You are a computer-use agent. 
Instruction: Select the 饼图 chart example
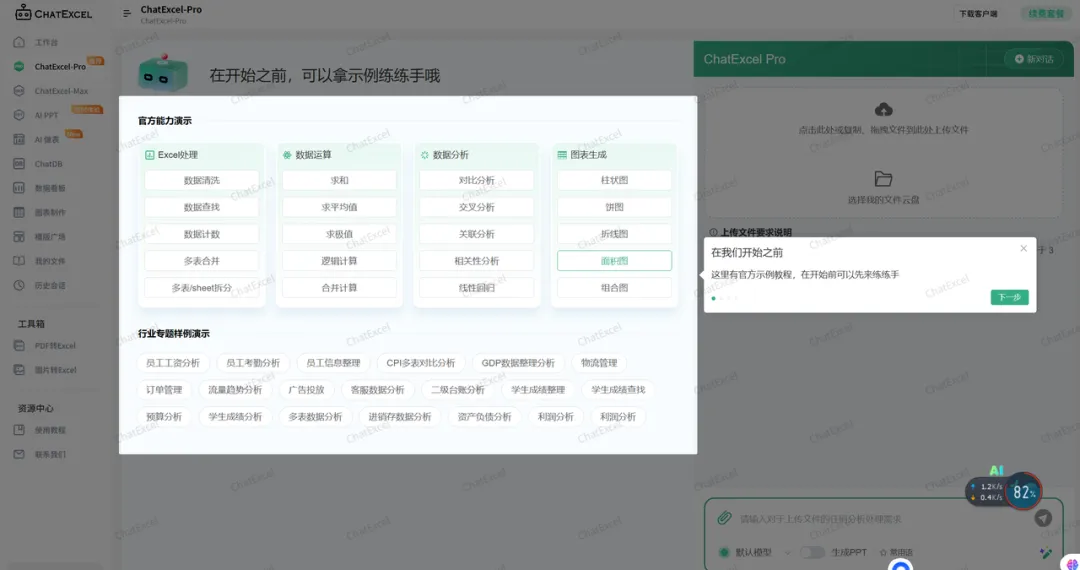coord(614,207)
